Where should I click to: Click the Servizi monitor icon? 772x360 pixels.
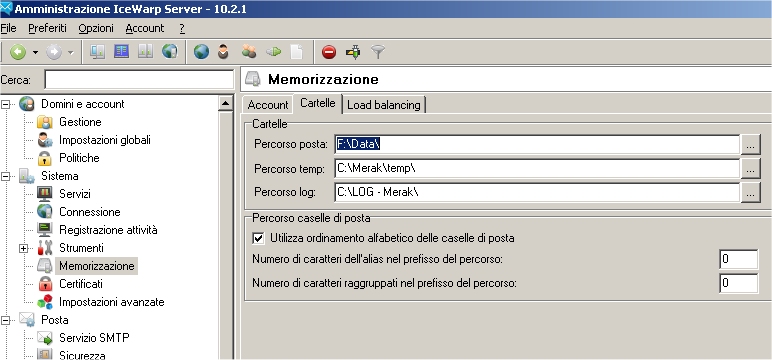tap(45, 194)
